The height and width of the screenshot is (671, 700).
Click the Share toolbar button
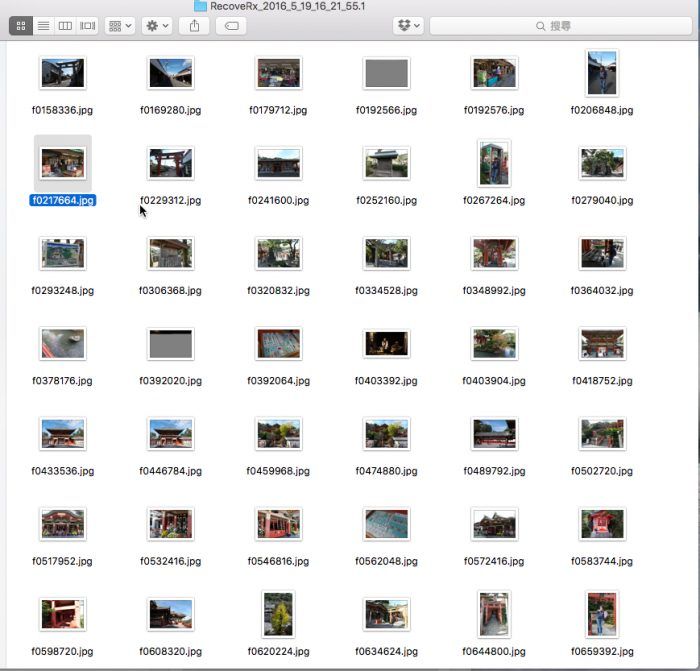coord(194,26)
